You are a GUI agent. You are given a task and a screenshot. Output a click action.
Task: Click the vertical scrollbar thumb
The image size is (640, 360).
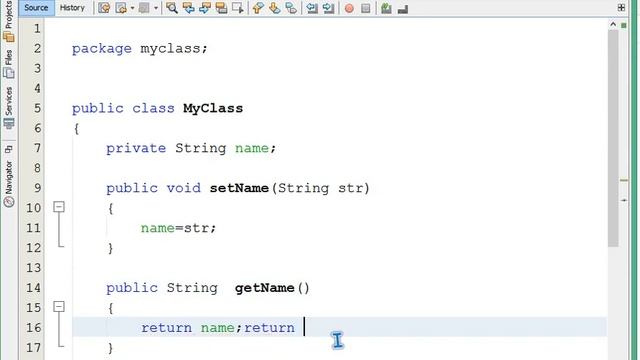point(613,138)
